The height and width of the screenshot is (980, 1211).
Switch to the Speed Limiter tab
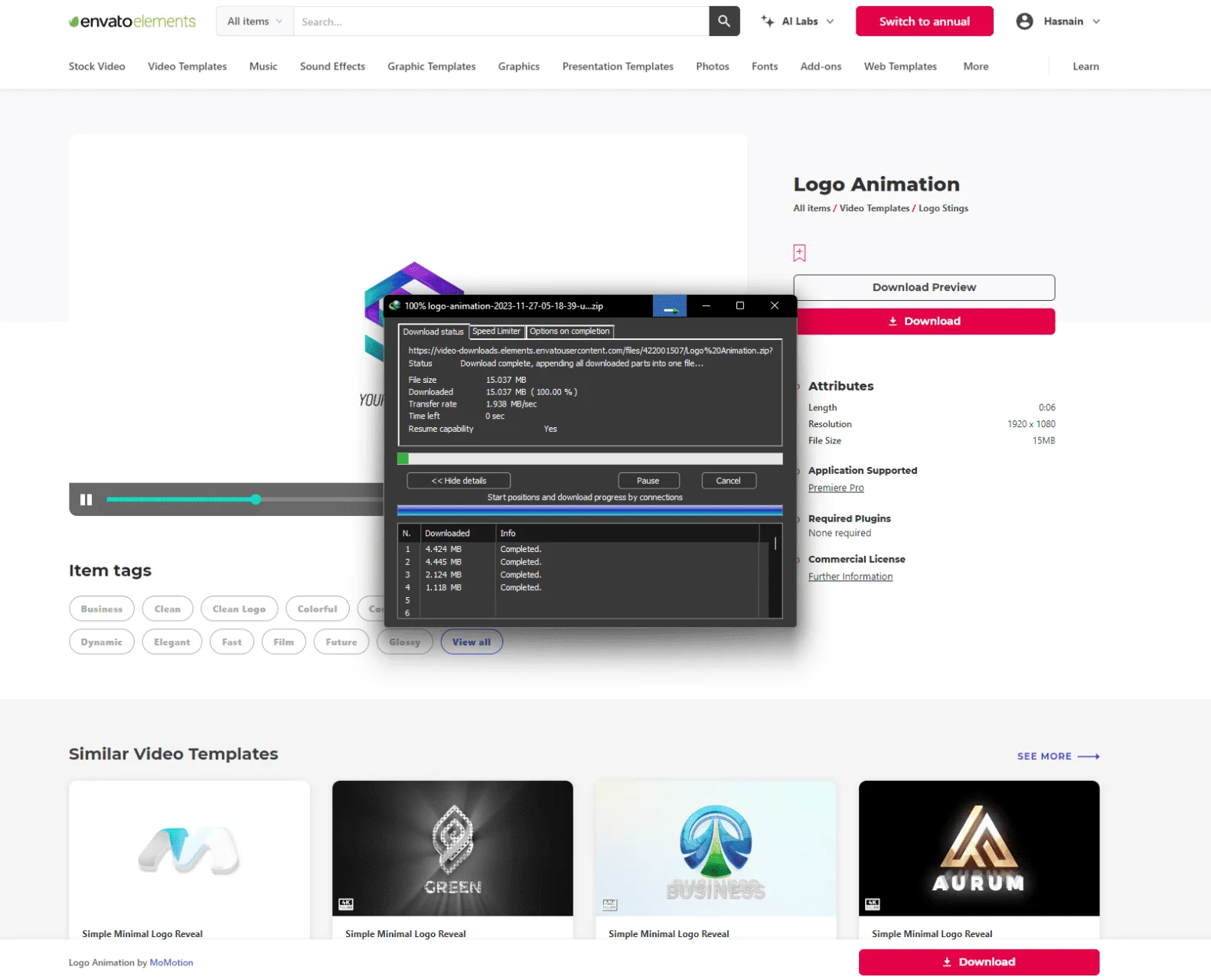click(497, 332)
